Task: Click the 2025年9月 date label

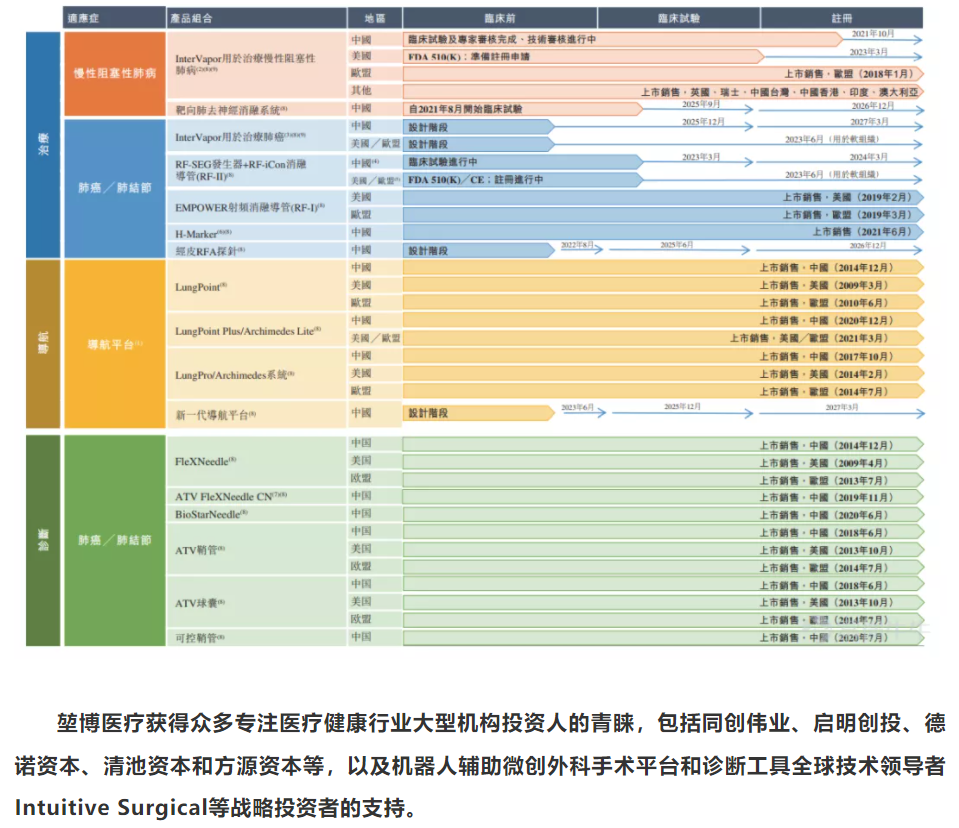Action: 701,104
